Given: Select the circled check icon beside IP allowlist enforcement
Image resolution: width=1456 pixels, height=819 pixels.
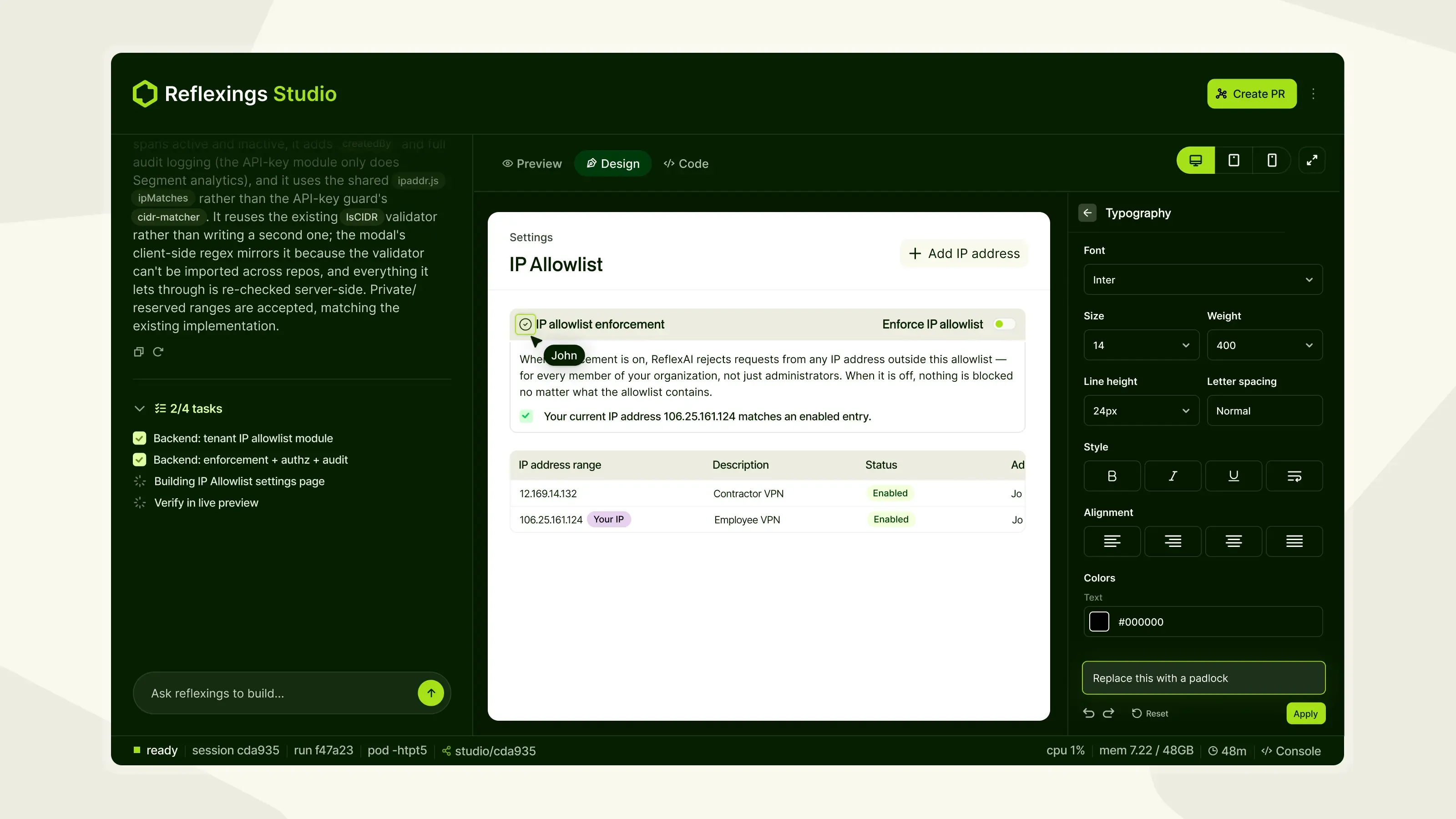Looking at the screenshot, I should (x=525, y=324).
